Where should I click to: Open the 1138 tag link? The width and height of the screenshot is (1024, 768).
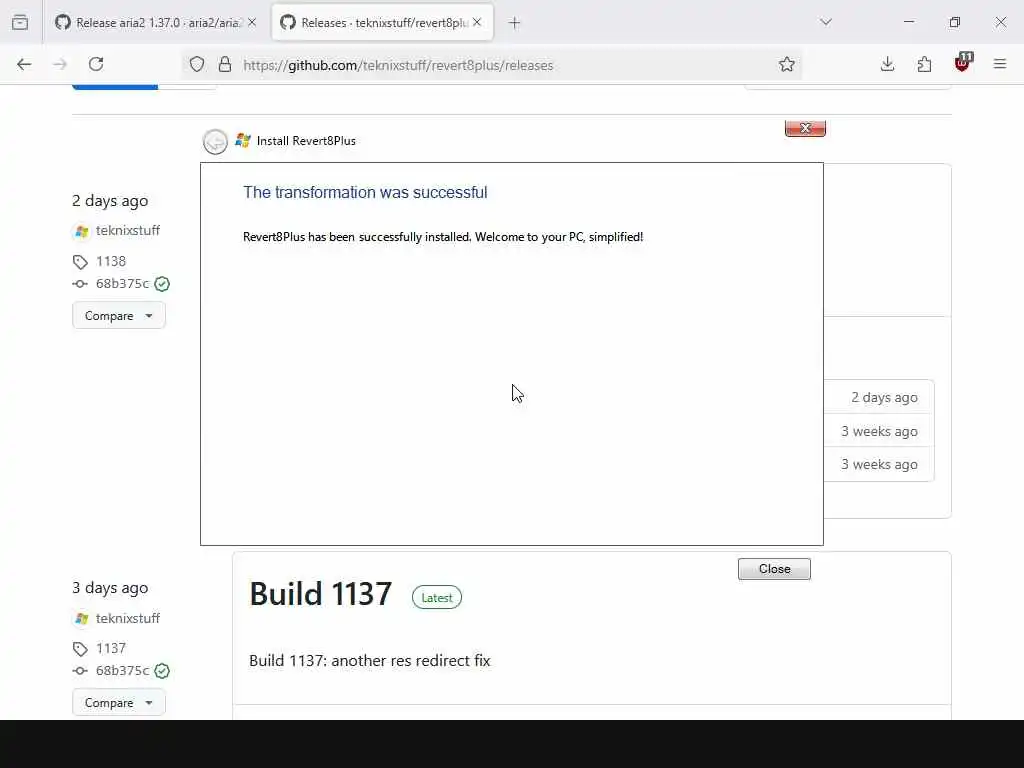[111, 261]
